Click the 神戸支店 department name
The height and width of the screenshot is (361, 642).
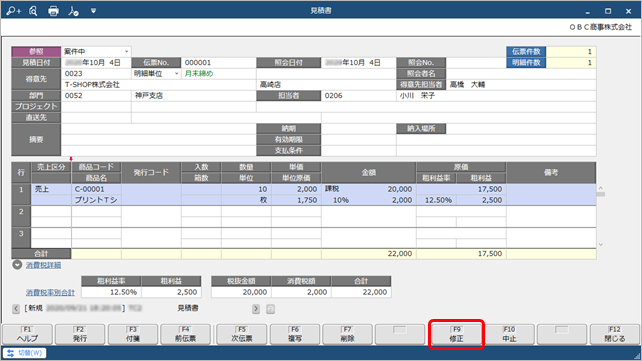[149, 95]
